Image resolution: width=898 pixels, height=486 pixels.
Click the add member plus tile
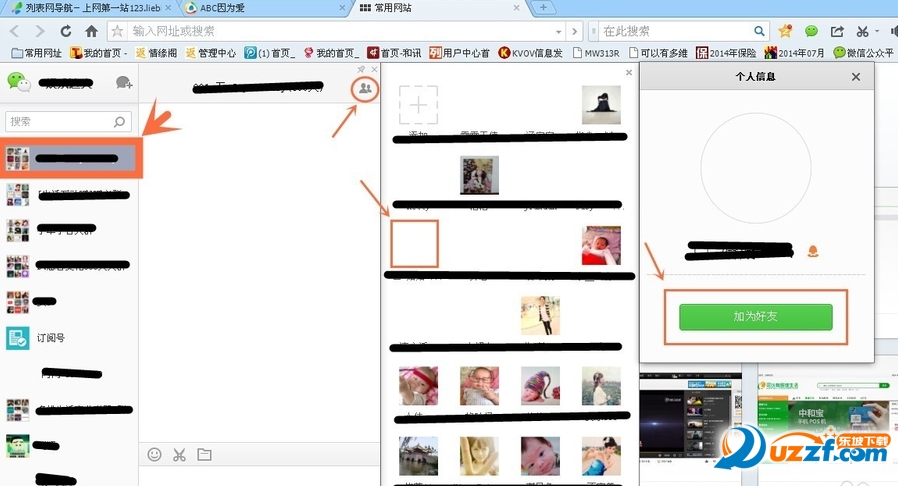click(x=418, y=105)
